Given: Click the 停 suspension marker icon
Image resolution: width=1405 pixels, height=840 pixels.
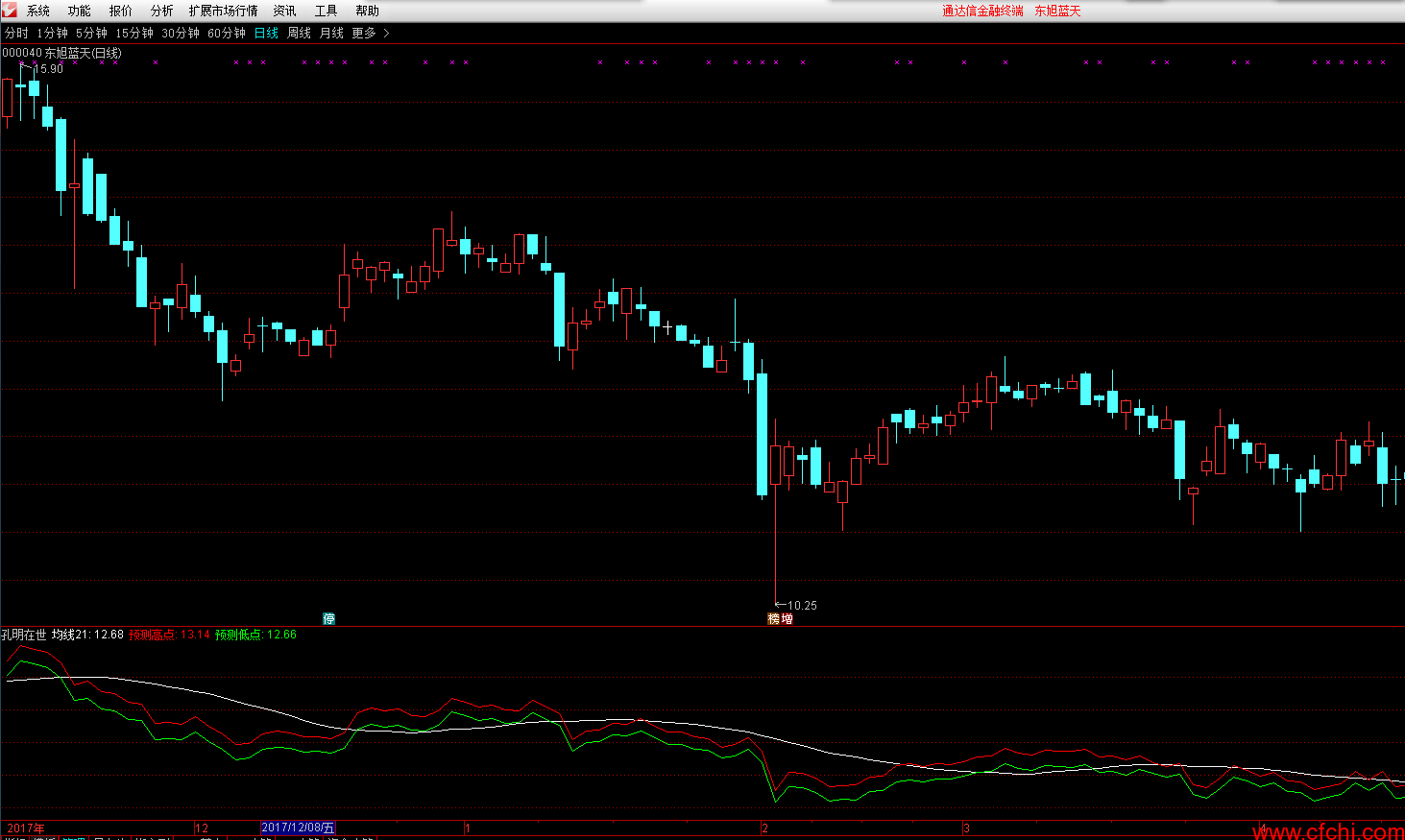Looking at the screenshot, I should tap(328, 618).
